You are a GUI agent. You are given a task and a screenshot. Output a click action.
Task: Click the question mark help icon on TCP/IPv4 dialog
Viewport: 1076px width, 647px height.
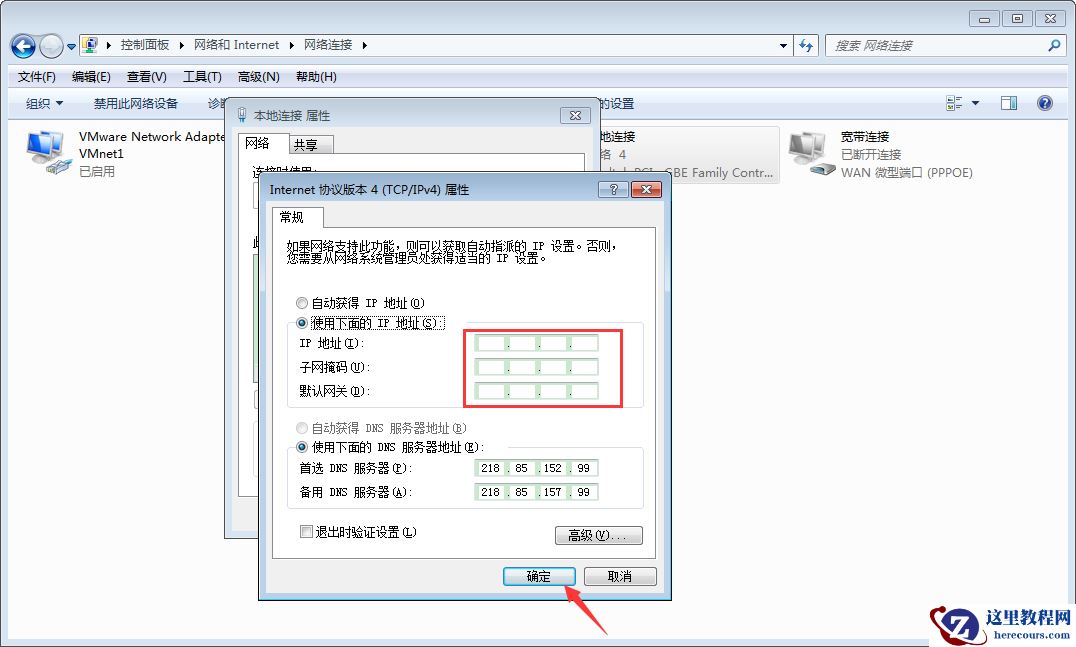click(613, 189)
